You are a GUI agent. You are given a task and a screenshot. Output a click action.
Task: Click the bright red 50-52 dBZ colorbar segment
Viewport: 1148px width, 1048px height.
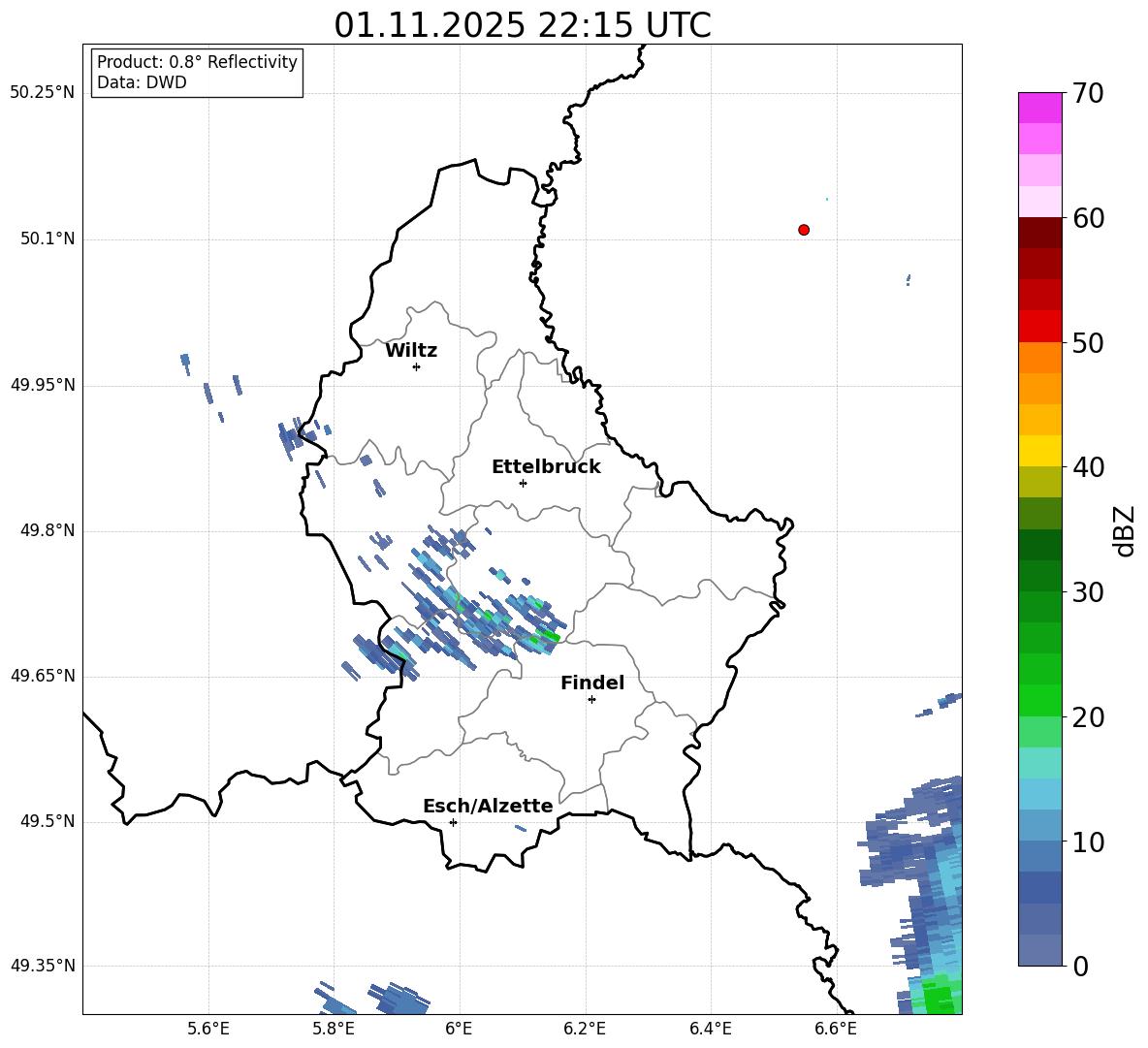1039,327
